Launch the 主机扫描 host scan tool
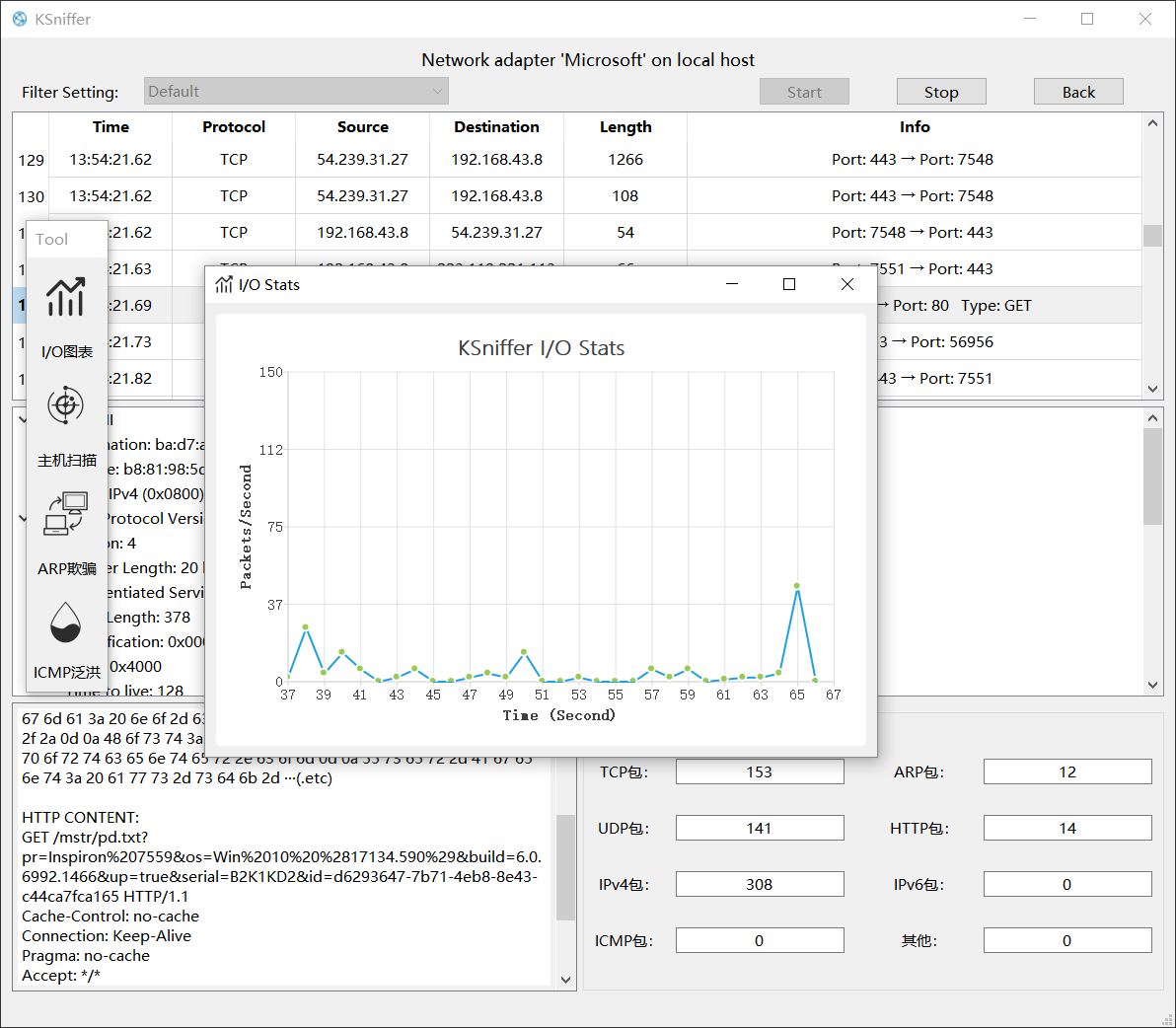 (x=66, y=426)
